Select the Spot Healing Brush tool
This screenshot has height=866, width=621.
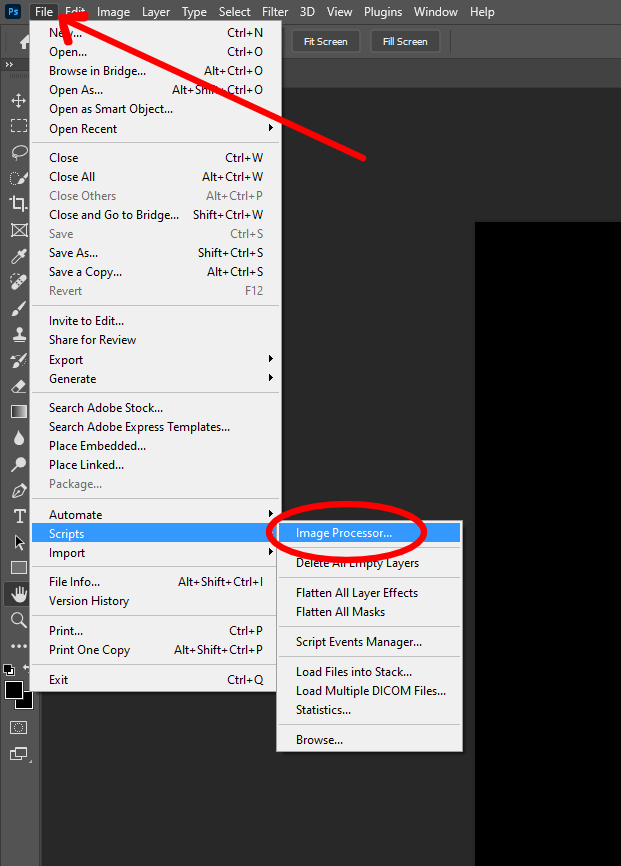[19, 282]
